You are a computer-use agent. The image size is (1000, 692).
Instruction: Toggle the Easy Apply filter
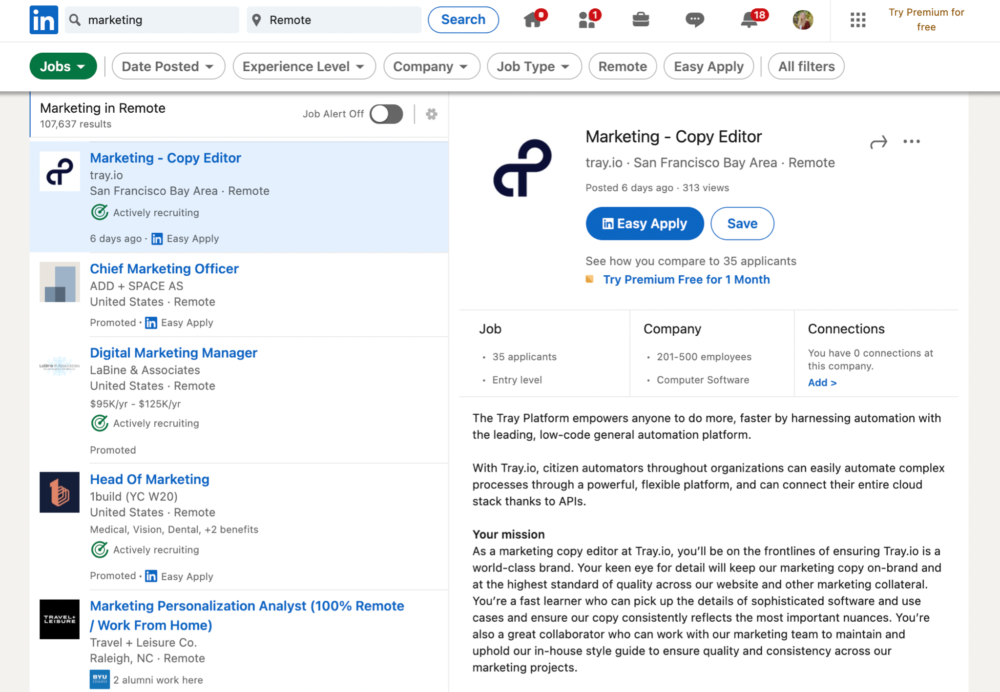(708, 66)
